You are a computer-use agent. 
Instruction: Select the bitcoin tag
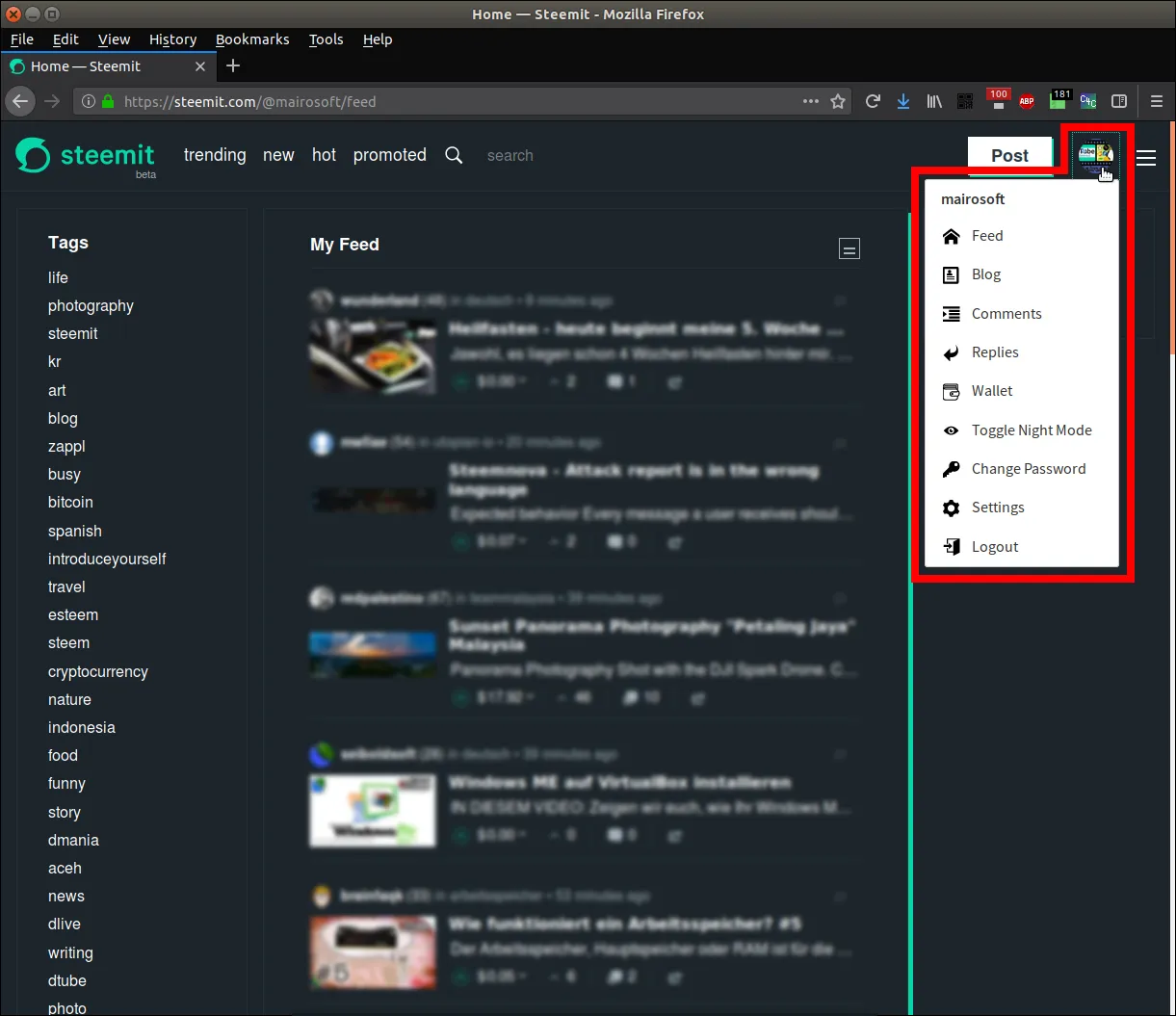(x=70, y=503)
